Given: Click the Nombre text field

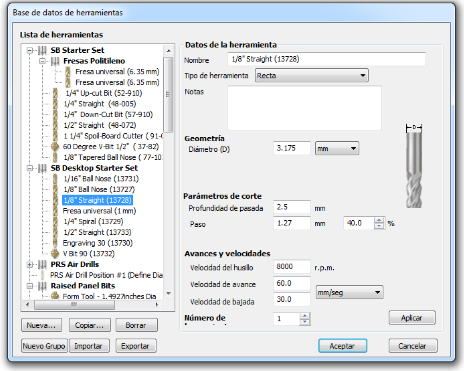Looking at the screenshot, I should 327,59.
